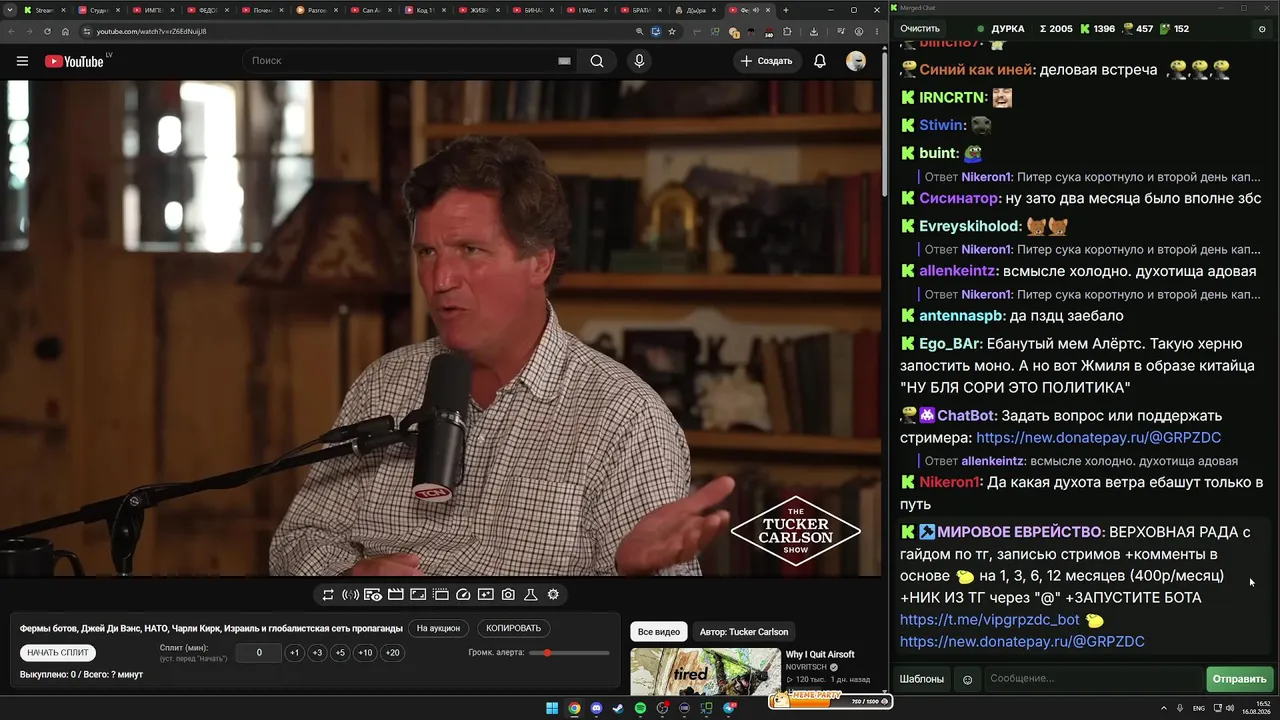Click the Создать create button
Viewport: 1280px width, 720px height.
[x=766, y=61]
